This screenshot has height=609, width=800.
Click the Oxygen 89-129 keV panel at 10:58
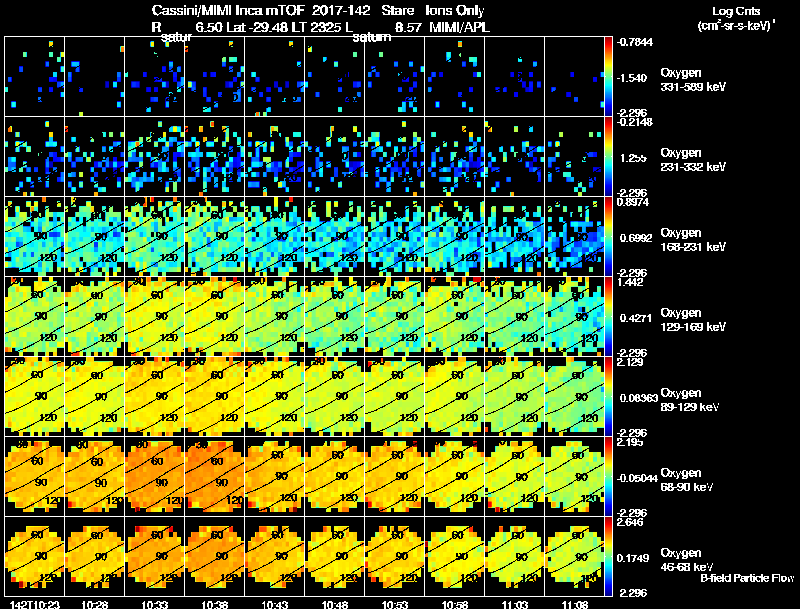tap(455, 396)
